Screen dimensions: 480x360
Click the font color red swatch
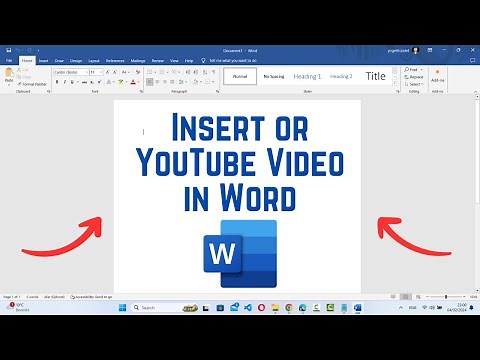click(133, 82)
